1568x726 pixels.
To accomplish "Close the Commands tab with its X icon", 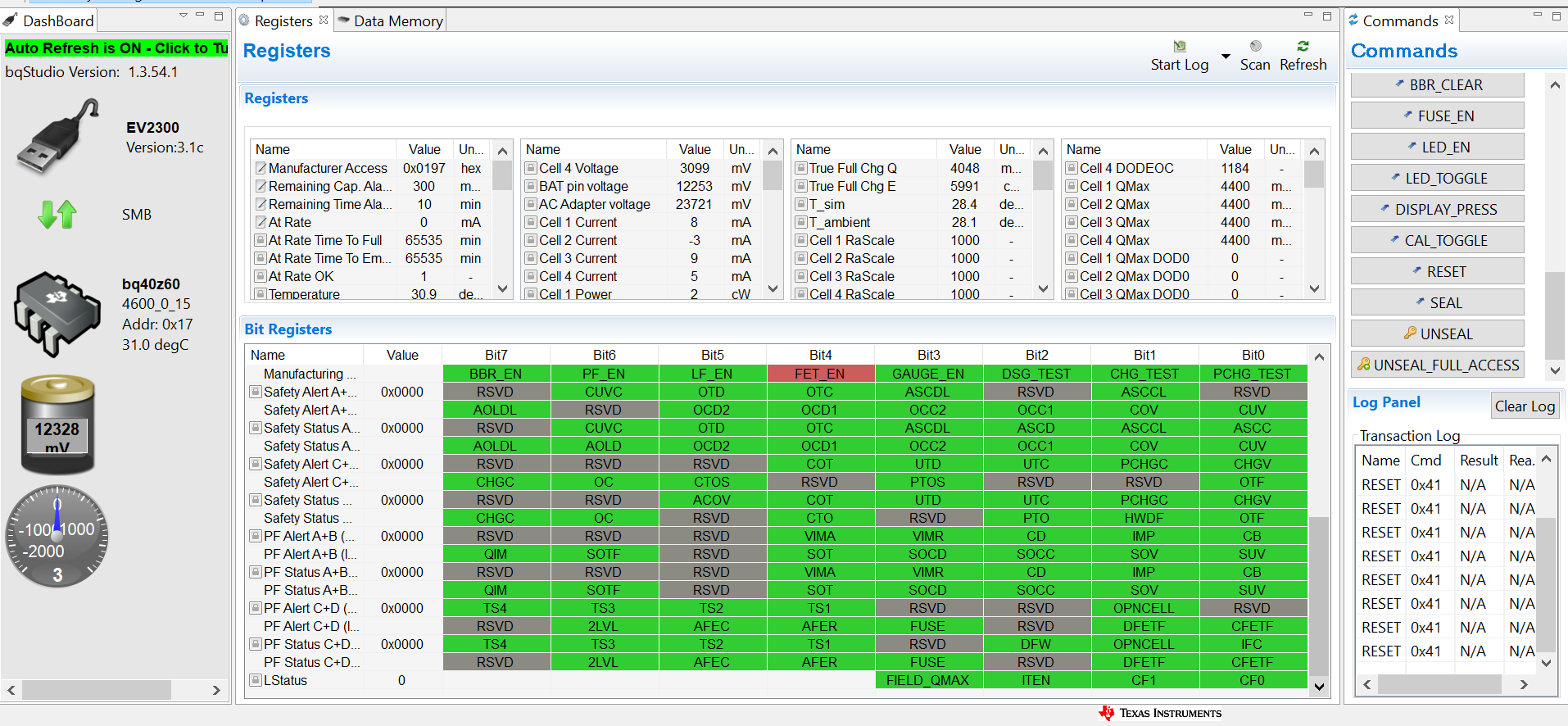I will (1449, 20).
